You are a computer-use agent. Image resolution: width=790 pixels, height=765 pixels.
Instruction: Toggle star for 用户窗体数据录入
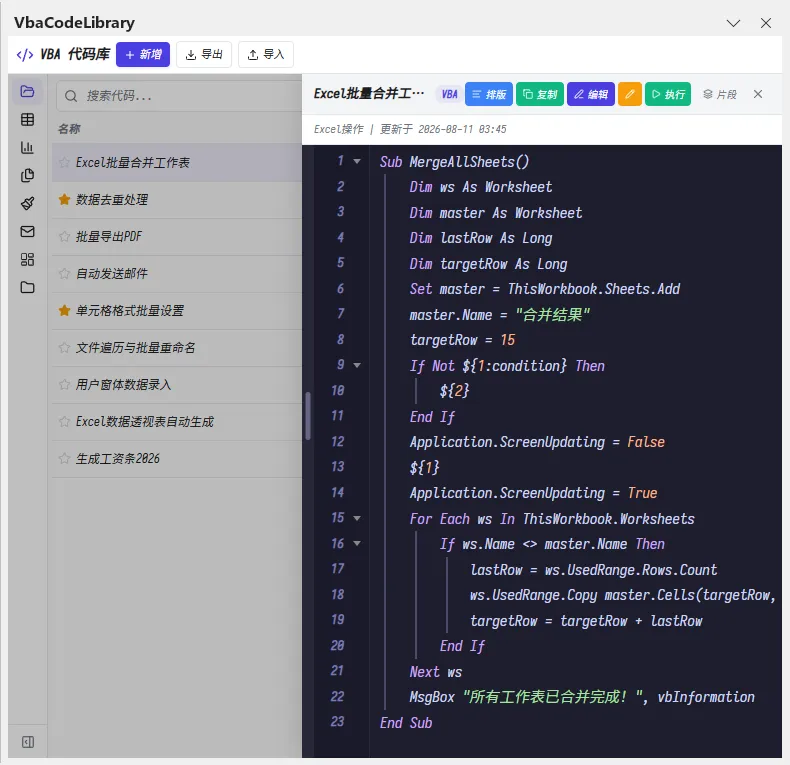[64, 385]
